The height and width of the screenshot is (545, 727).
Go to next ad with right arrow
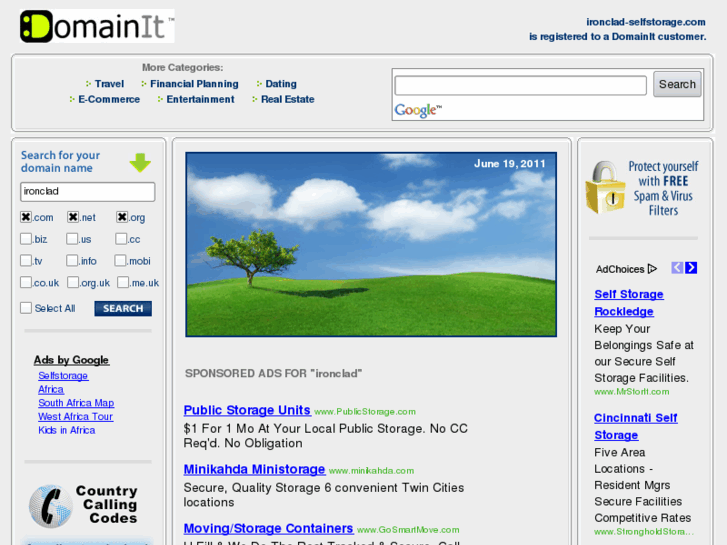[691, 268]
